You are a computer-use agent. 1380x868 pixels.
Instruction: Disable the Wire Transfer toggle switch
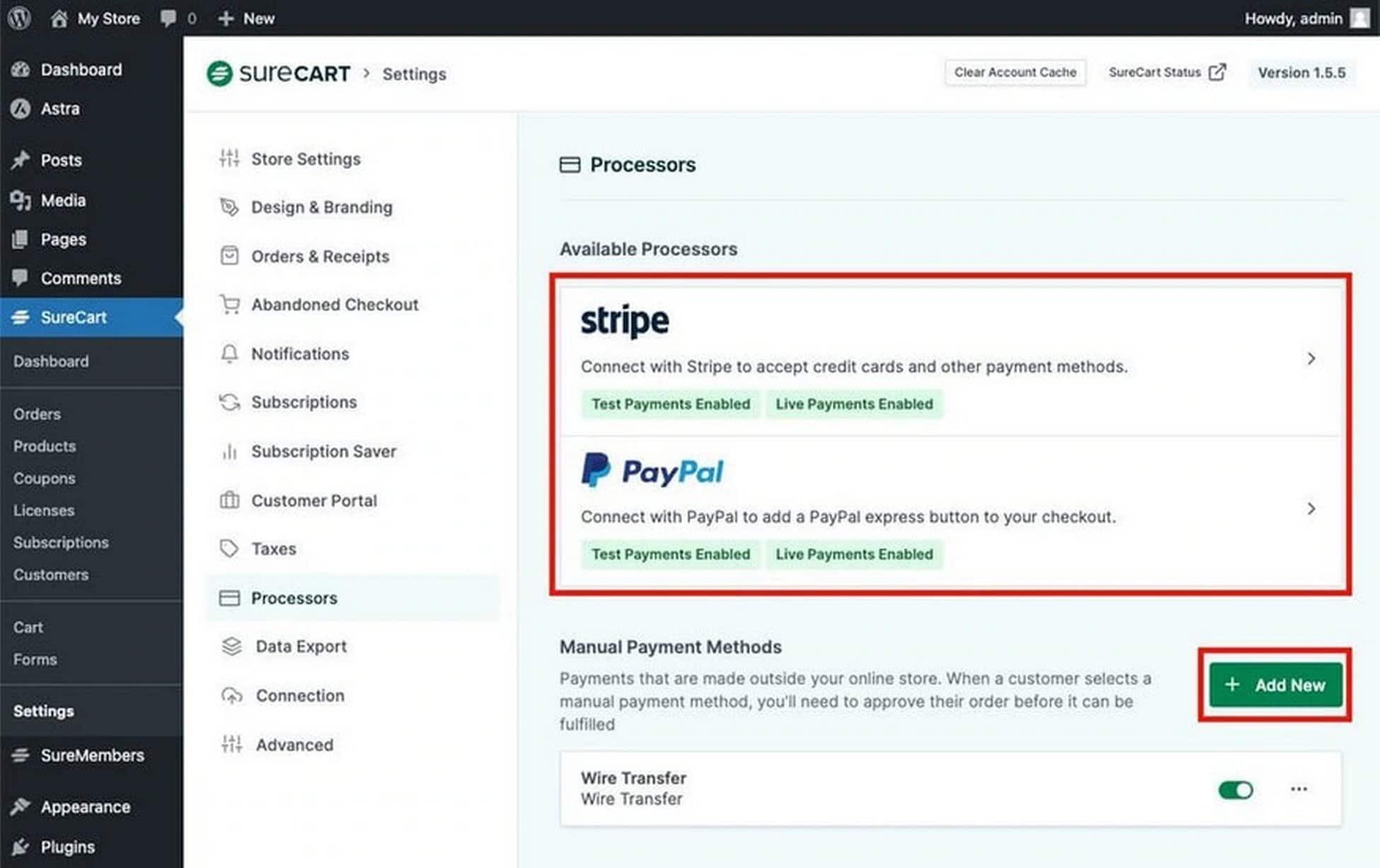1236,789
